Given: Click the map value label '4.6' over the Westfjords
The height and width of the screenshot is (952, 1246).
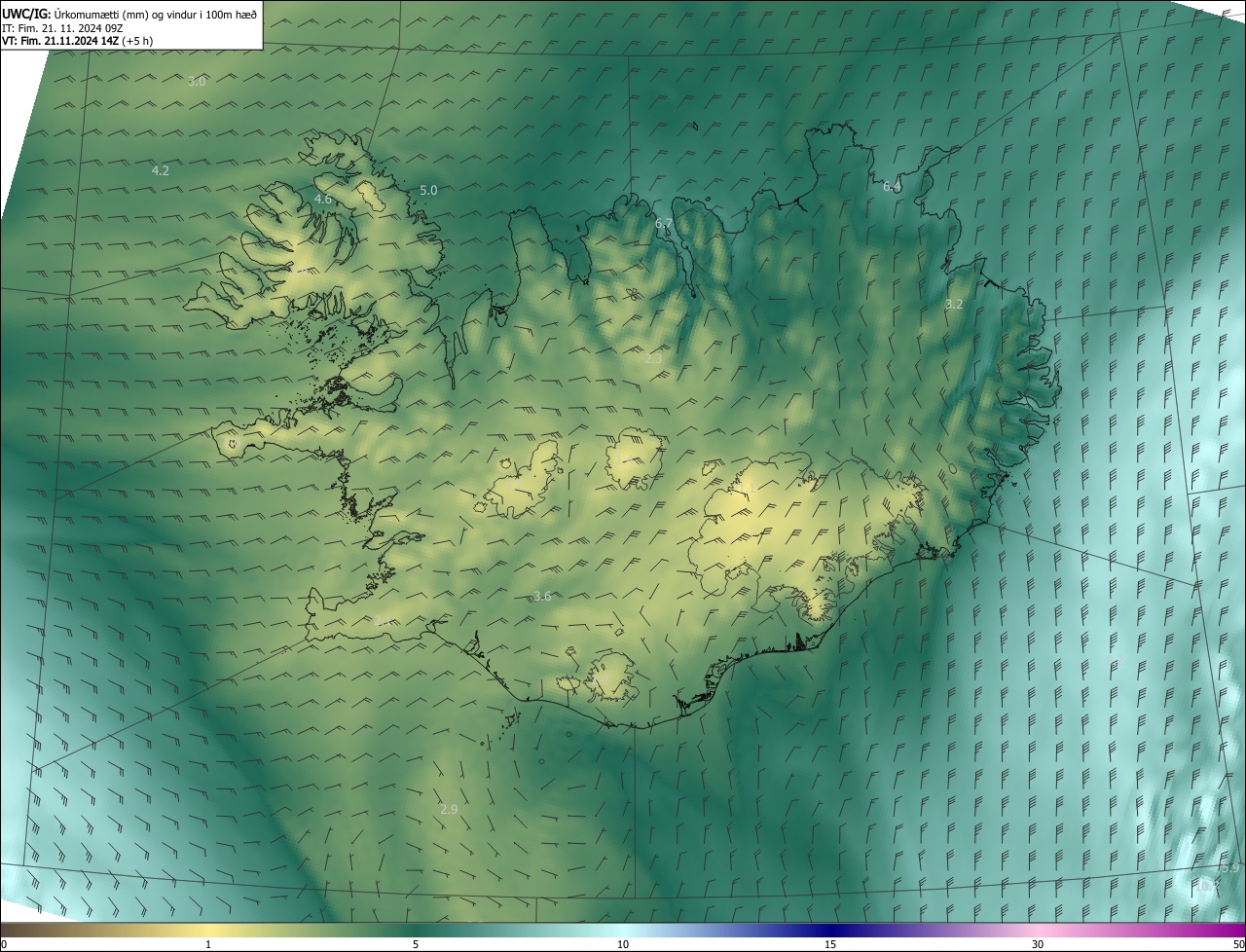Looking at the screenshot, I should pyautogui.click(x=323, y=199).
